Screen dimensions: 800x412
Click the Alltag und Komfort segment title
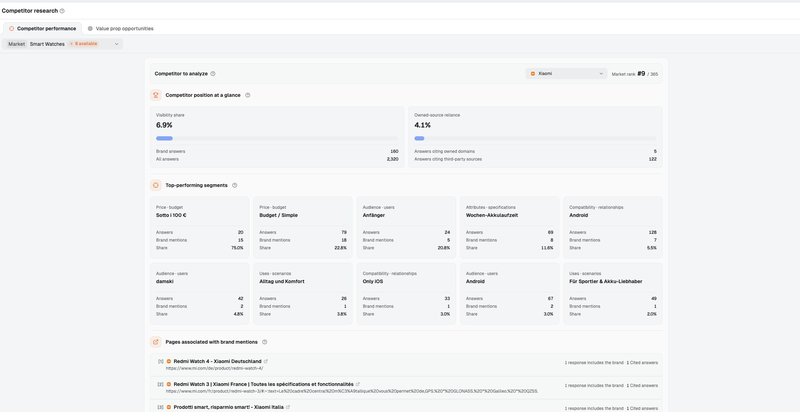(x=282, y=281)
